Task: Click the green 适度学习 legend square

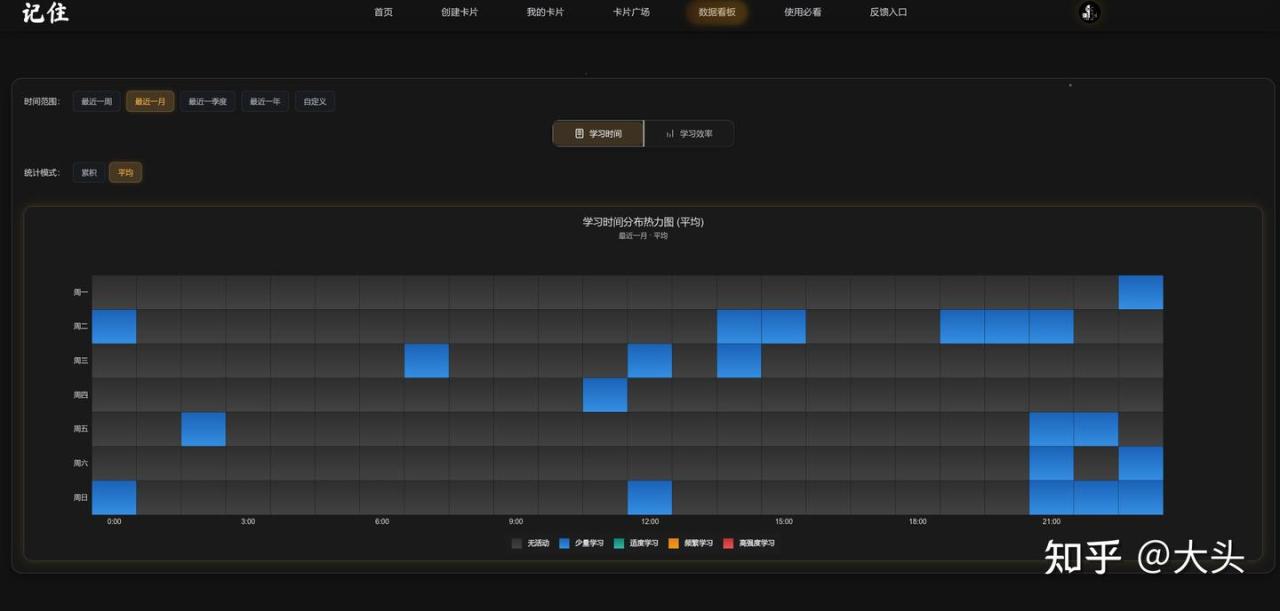Action: (x=619, y=543)
